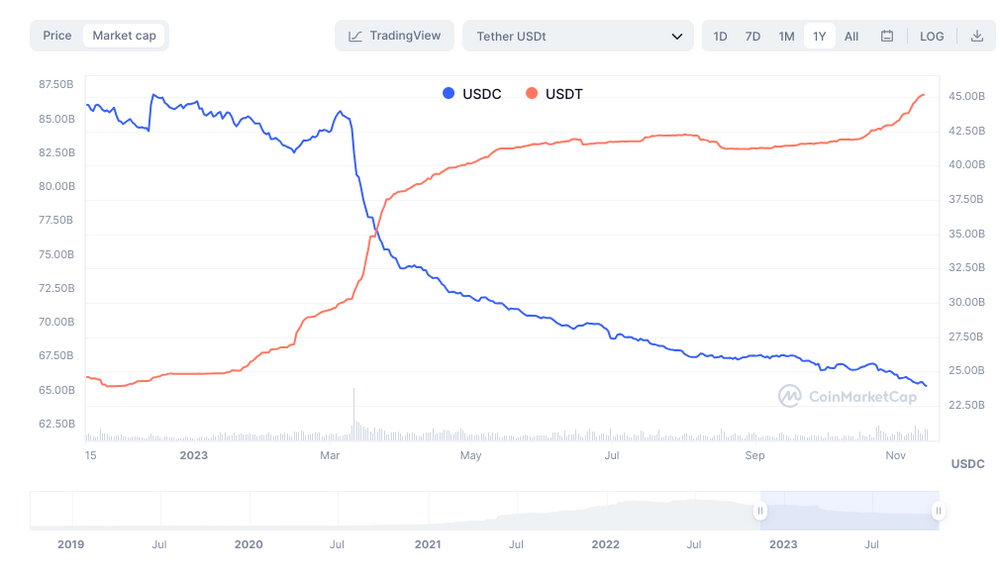
Task: Show the All time range
Action: coord(851,36)
